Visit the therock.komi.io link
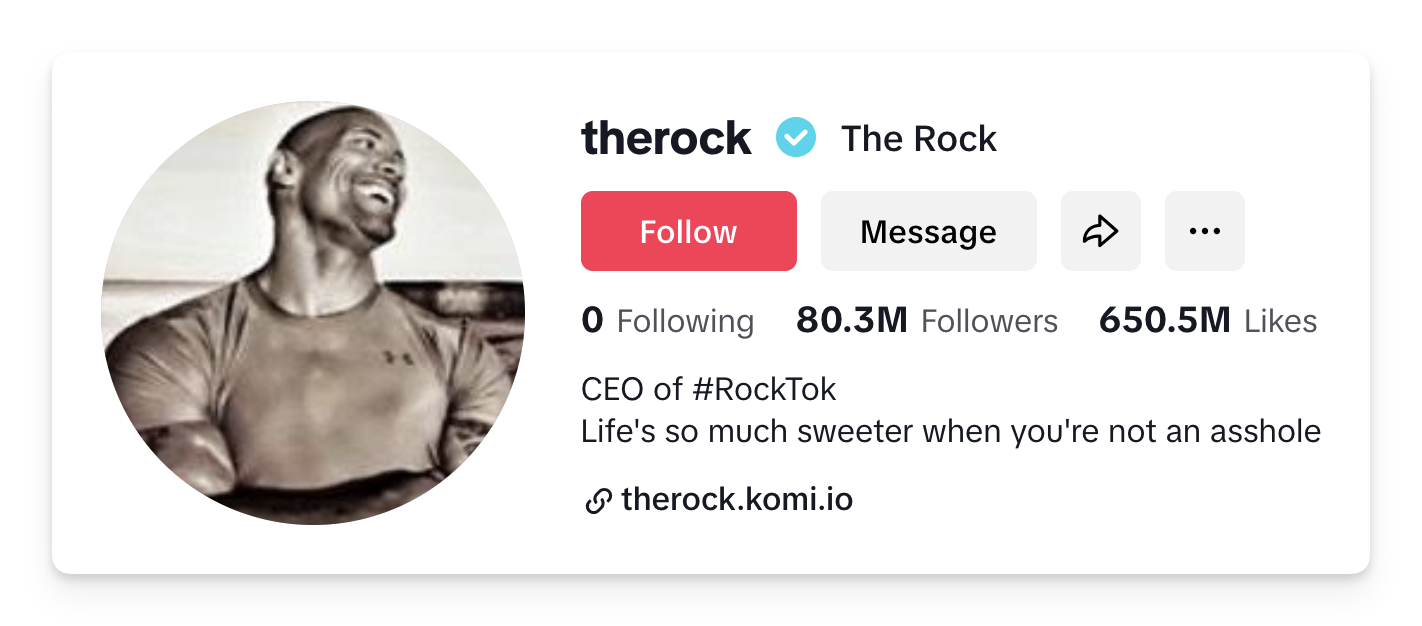 [x=737, y=499]
